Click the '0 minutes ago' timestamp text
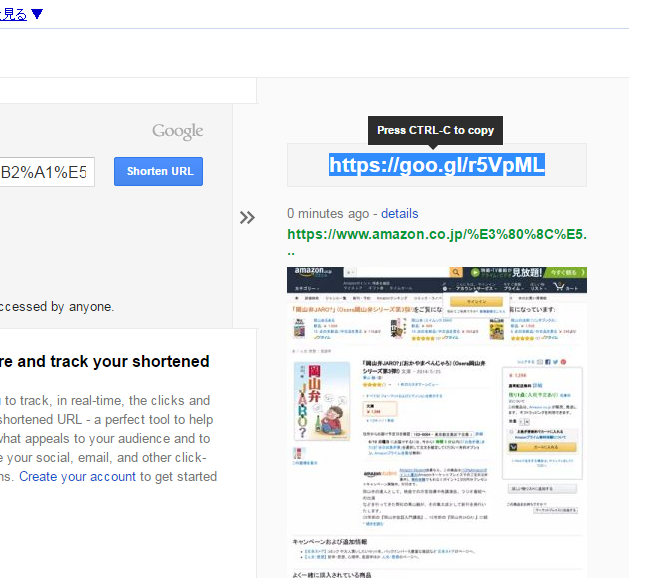Image resolution: width=662 pixels, height=578 pixels. [x=328, y=214]
